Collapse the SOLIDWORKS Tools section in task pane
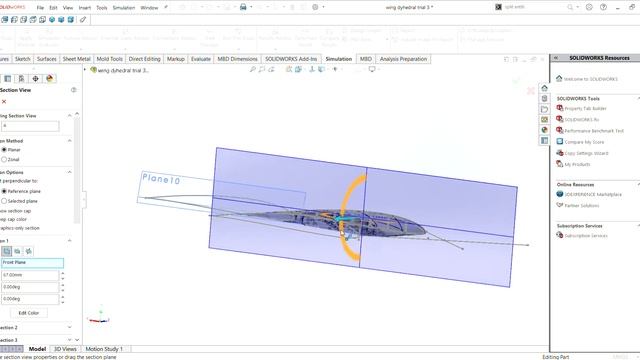 638,98
